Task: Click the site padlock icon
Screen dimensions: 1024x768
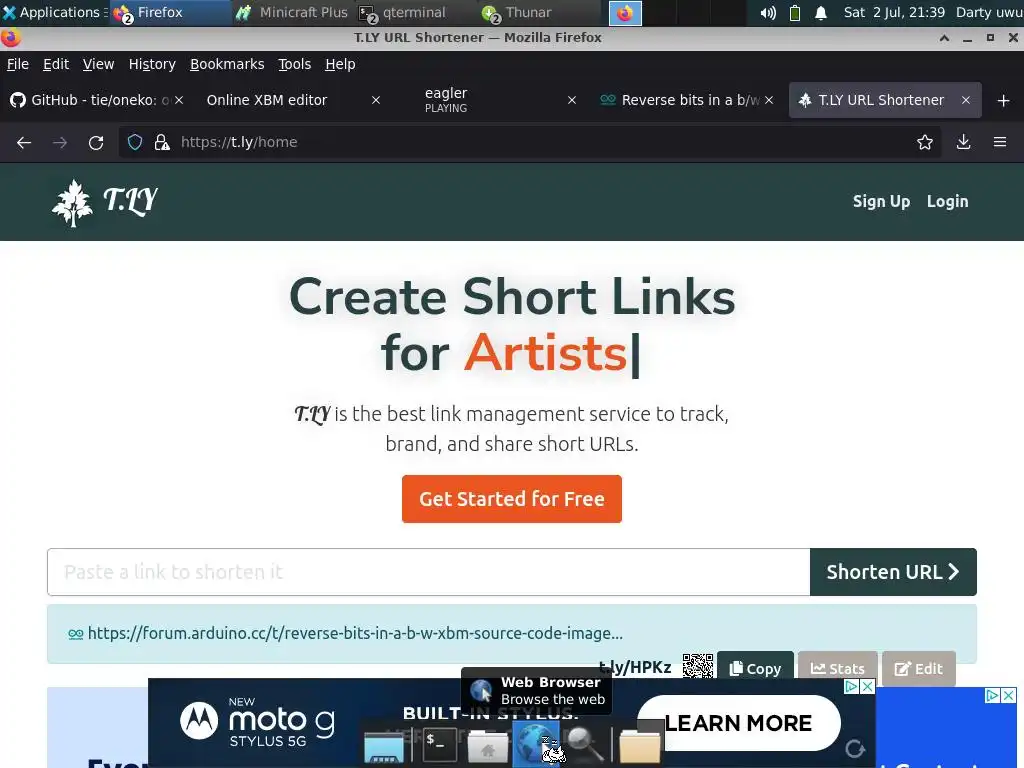Action: click(161, 142)
